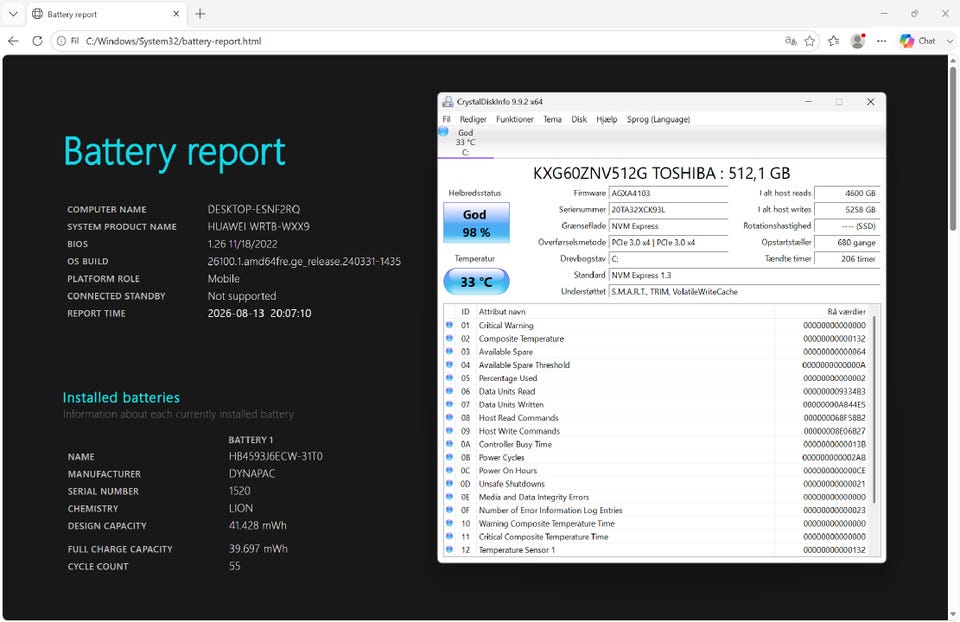Open the tab search dropdown arrow
960x622 pixels.
[x=13, y=13]
